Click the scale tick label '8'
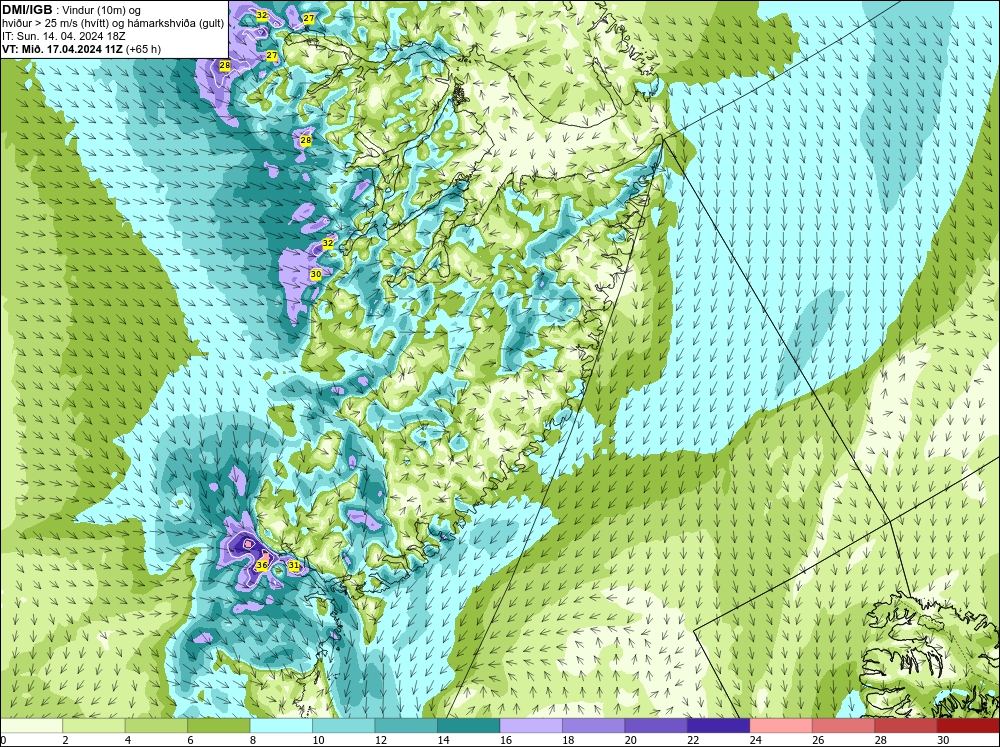 tap(253, 739)
